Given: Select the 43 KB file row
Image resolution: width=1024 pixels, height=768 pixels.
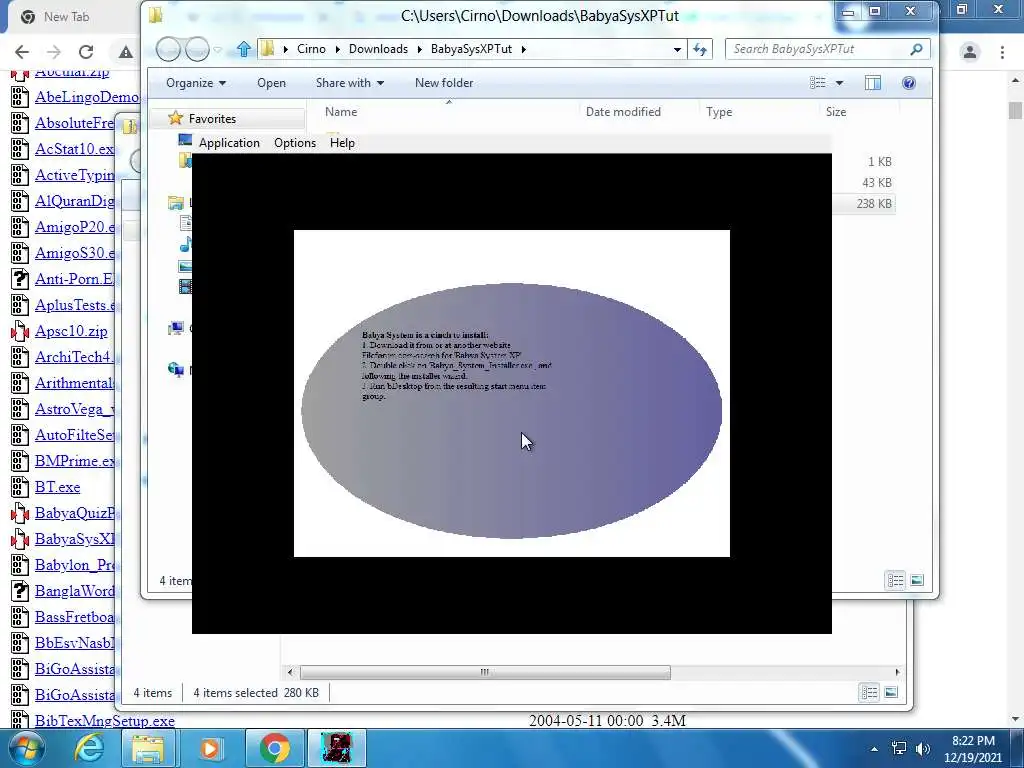Looking at the screenshot, I should click(x=862, y=183).
